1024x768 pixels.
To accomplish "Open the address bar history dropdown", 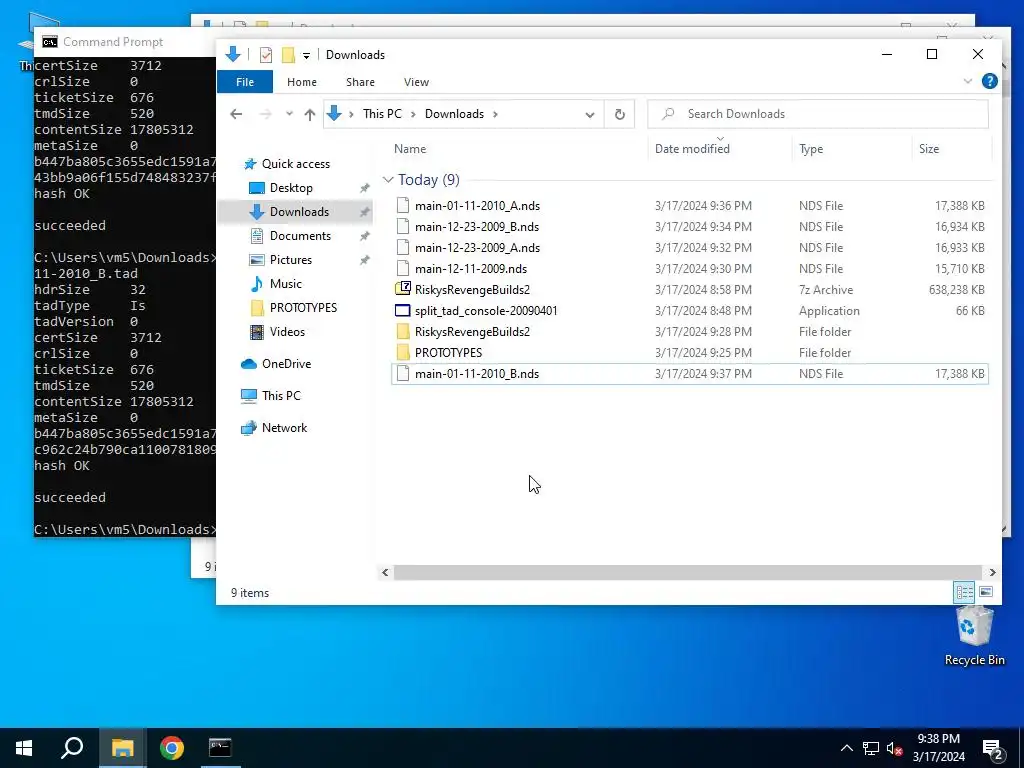I will tap(590, 114).
